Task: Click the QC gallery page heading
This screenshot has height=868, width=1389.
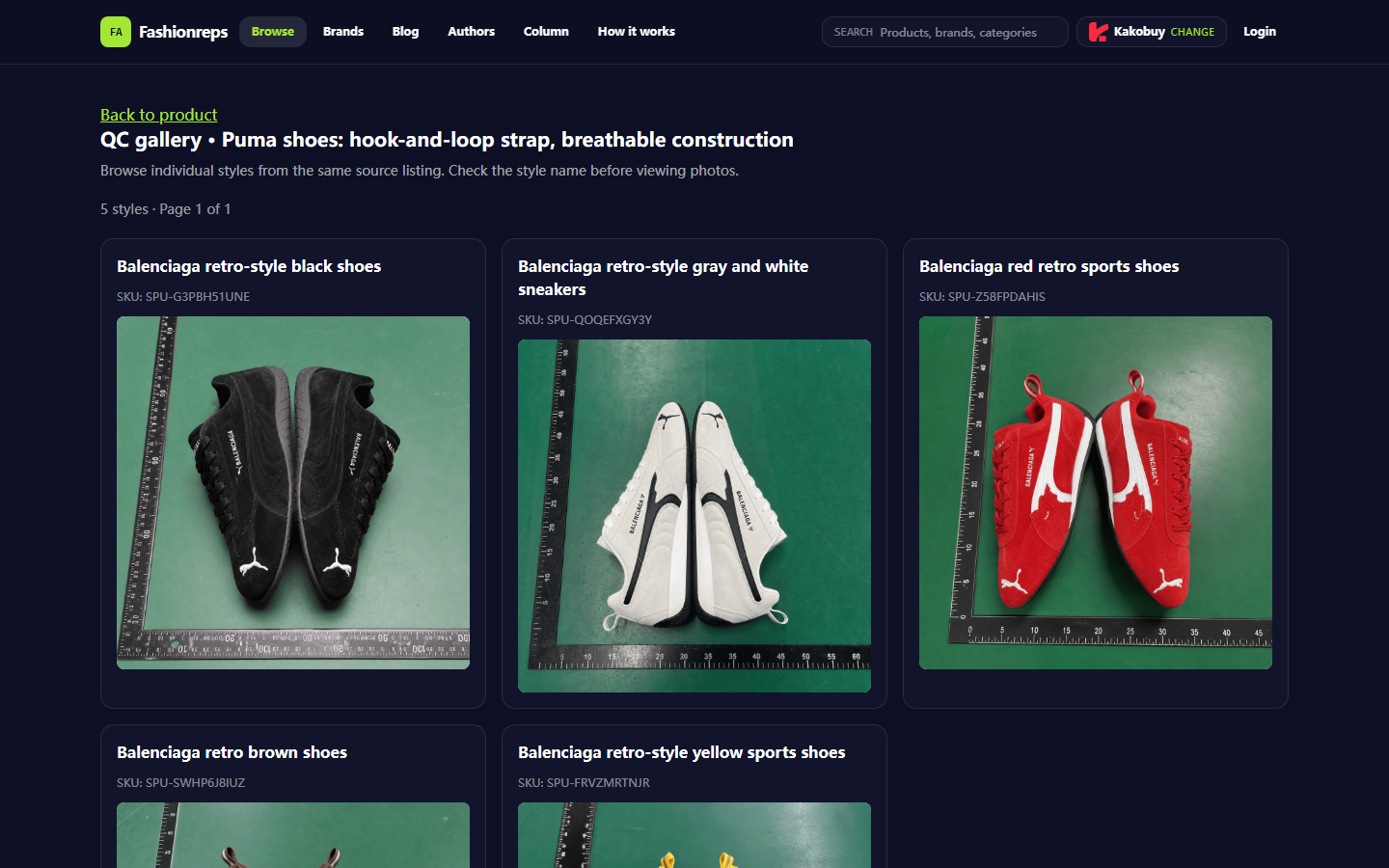Action: point(447,140)
